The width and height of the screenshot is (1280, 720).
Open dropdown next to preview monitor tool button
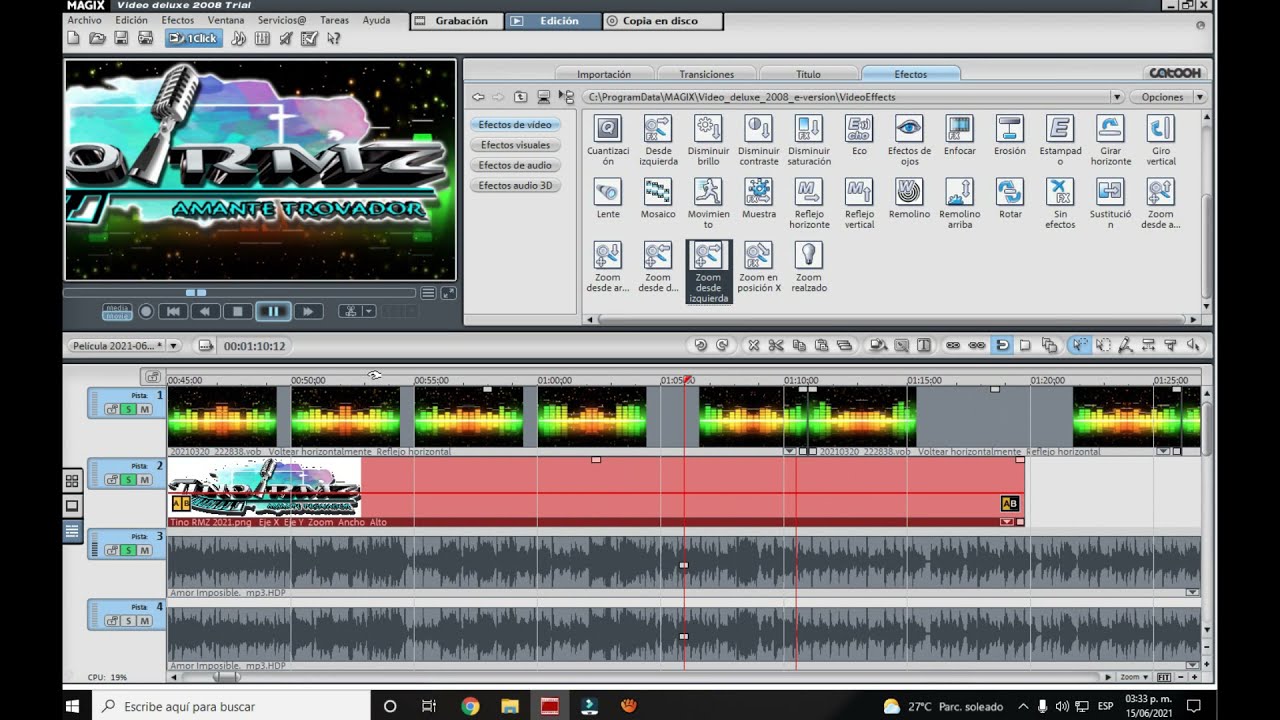click(369, 311)
